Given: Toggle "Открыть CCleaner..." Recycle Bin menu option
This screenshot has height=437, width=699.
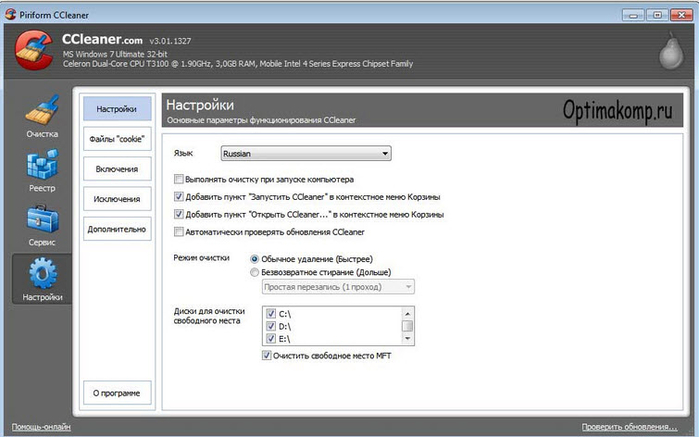Looking at the screenshot, I should pos(179,214).
